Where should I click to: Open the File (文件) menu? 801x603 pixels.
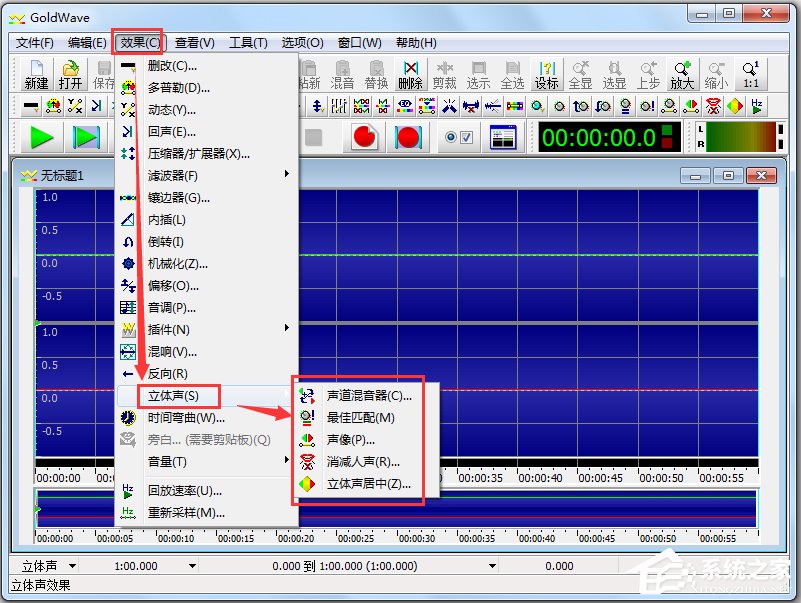coord(35,42)
